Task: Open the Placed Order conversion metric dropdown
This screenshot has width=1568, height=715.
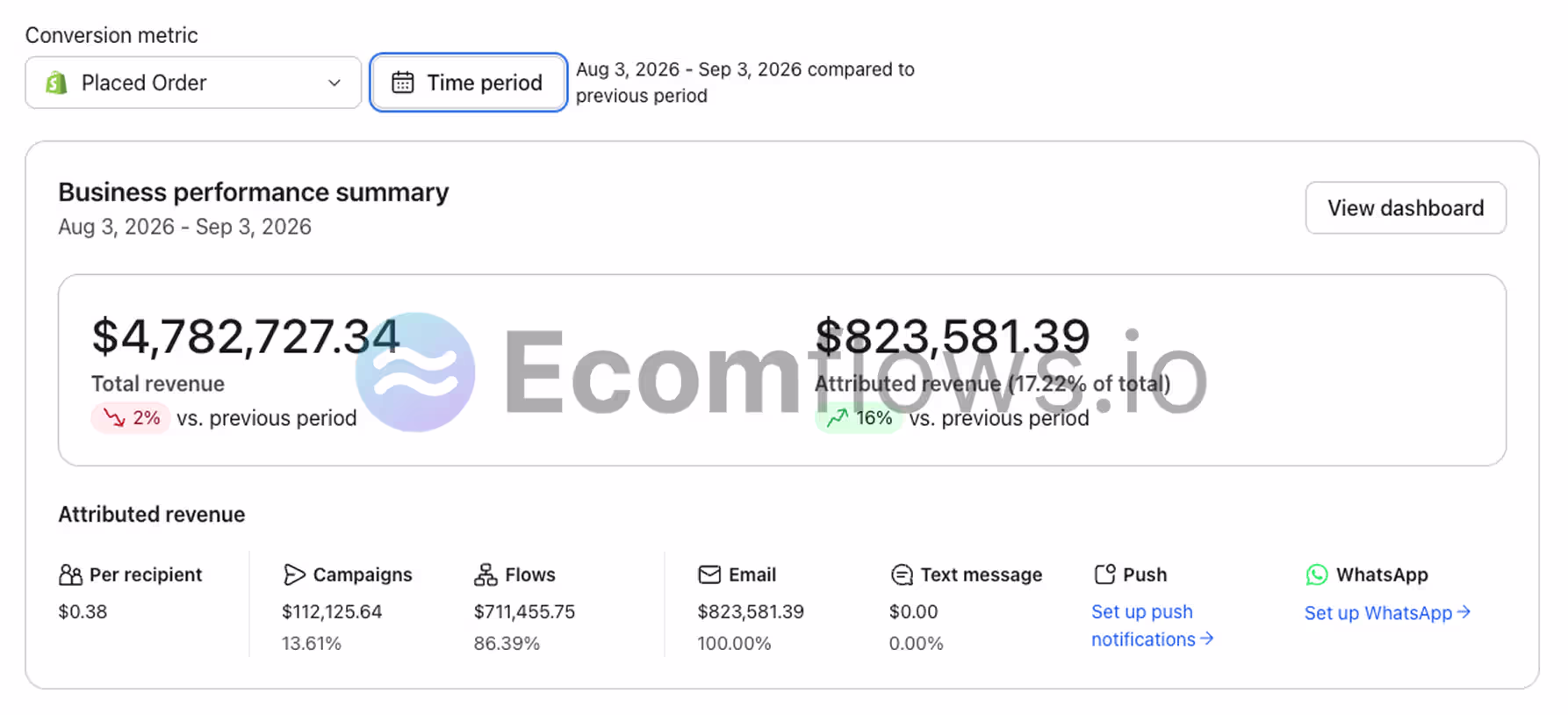Action: pyautogui.click(x=193, y=83)
